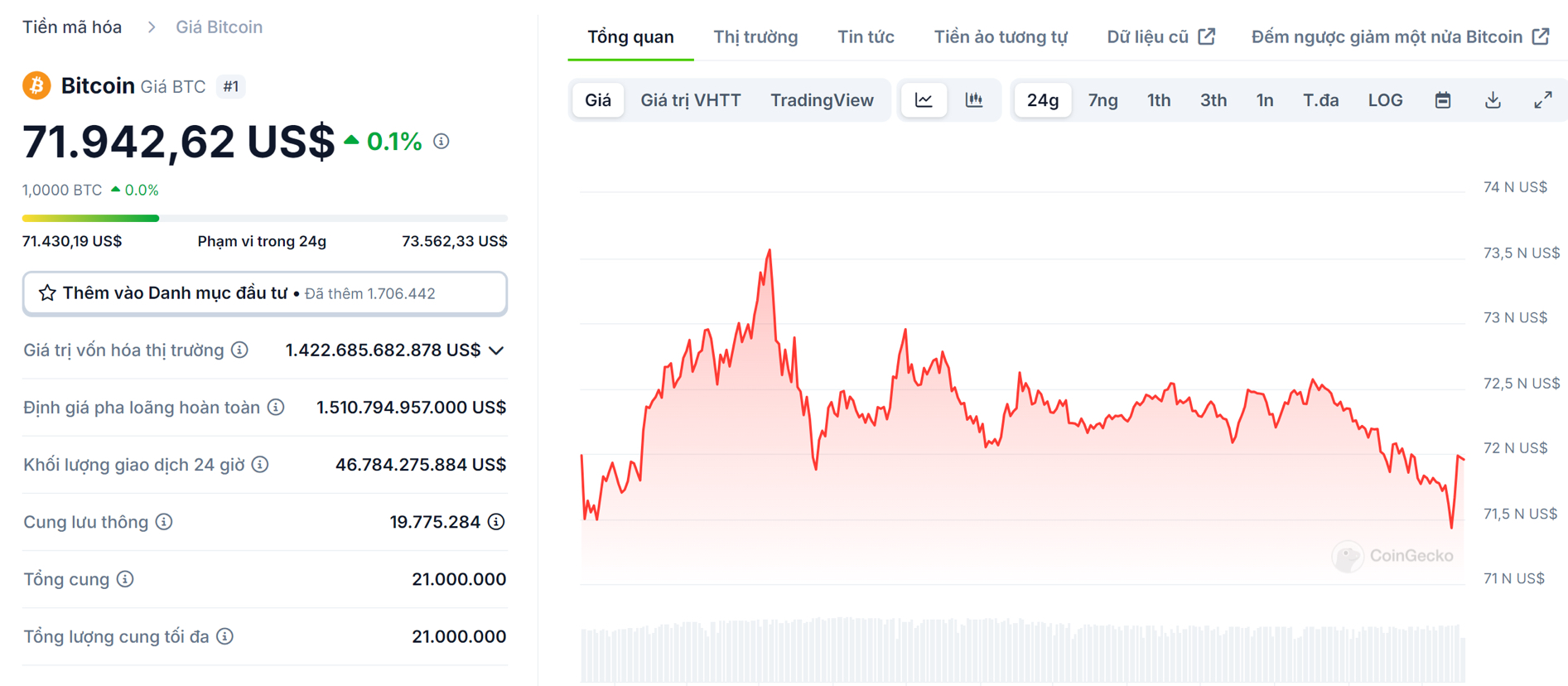Select the 7ng time range
The width and height of the screenshot is (1568, 686).
pyautogui.click(x=1102, y=100)
